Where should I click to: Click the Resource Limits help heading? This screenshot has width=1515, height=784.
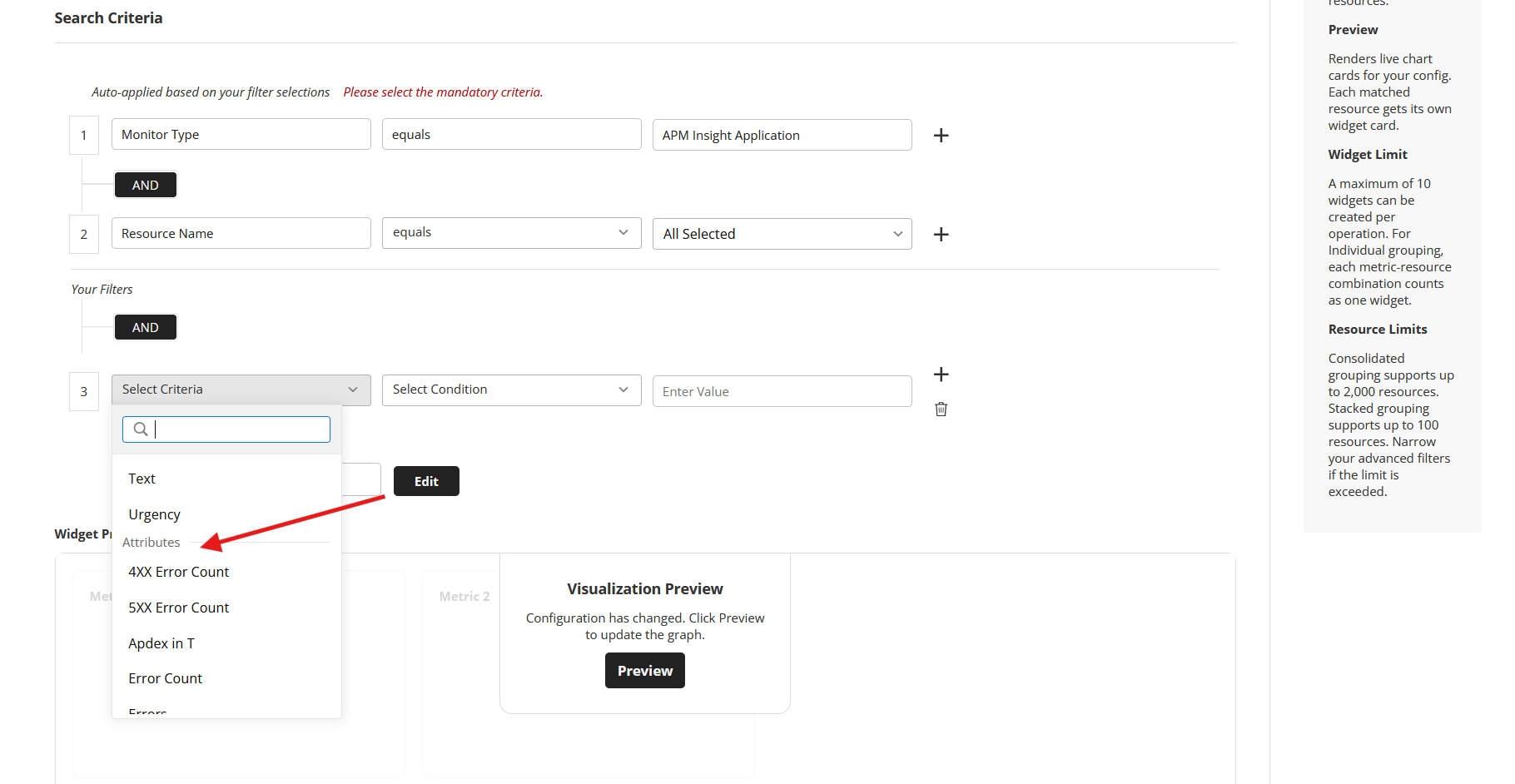click(x=1377, y=329)
